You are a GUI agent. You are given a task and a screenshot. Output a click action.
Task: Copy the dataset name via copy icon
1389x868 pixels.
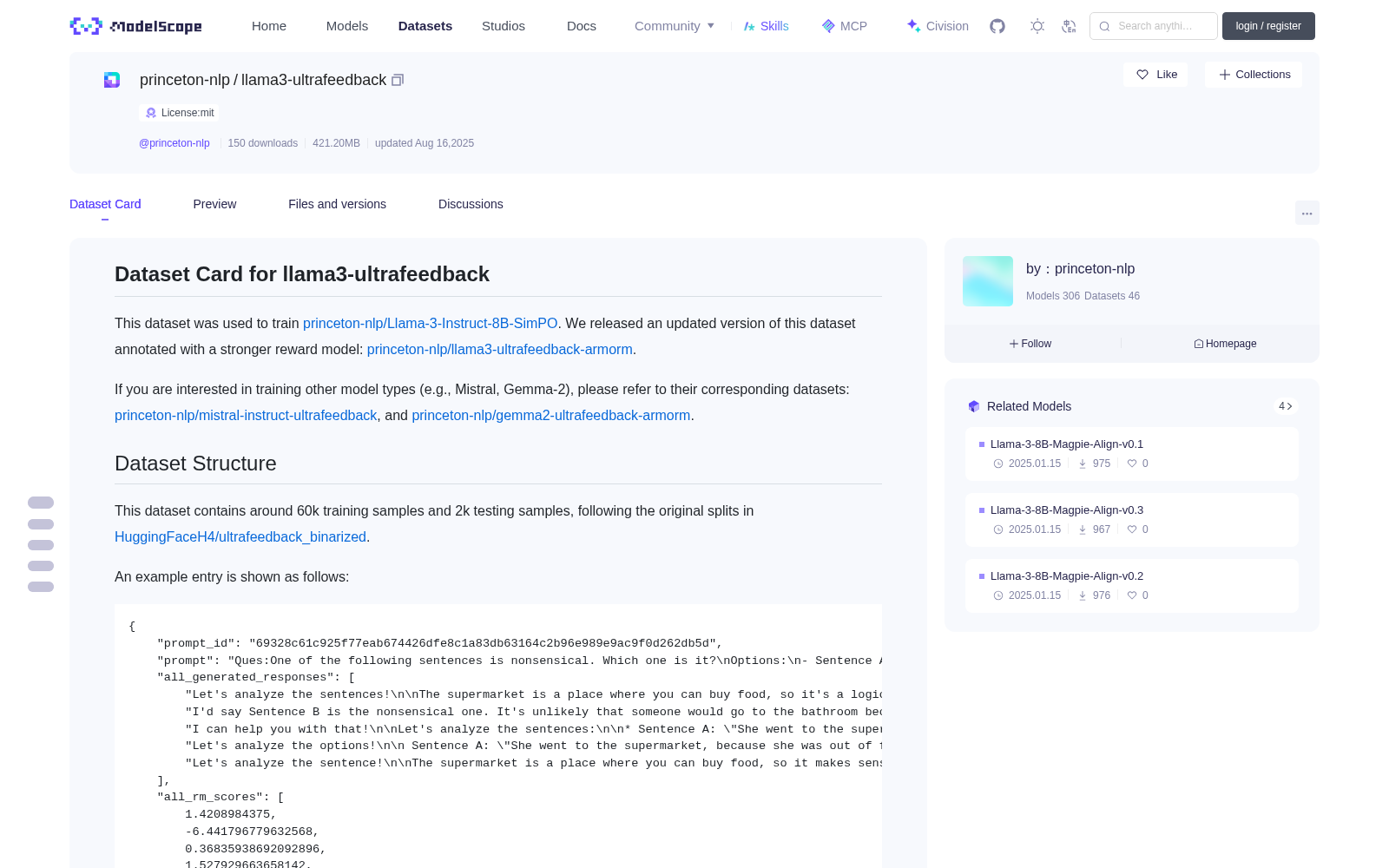tap(398, 80)
